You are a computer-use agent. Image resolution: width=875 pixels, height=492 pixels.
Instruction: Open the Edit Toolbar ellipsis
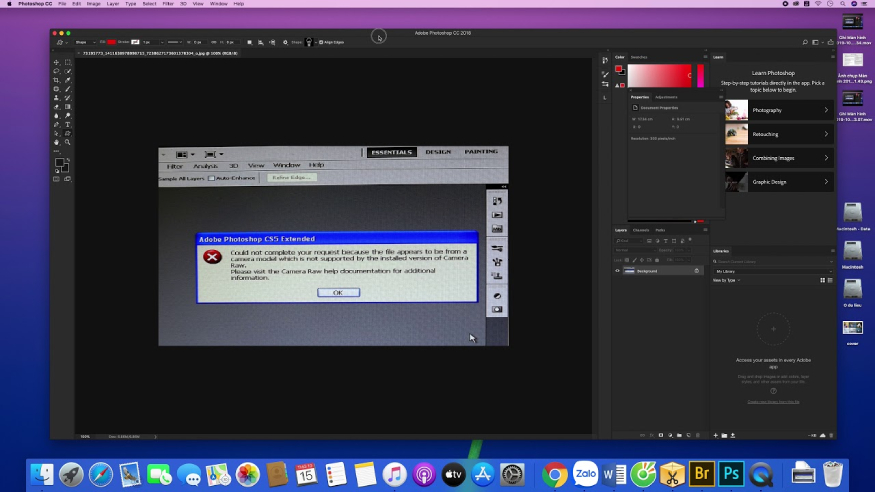[56, 151]
